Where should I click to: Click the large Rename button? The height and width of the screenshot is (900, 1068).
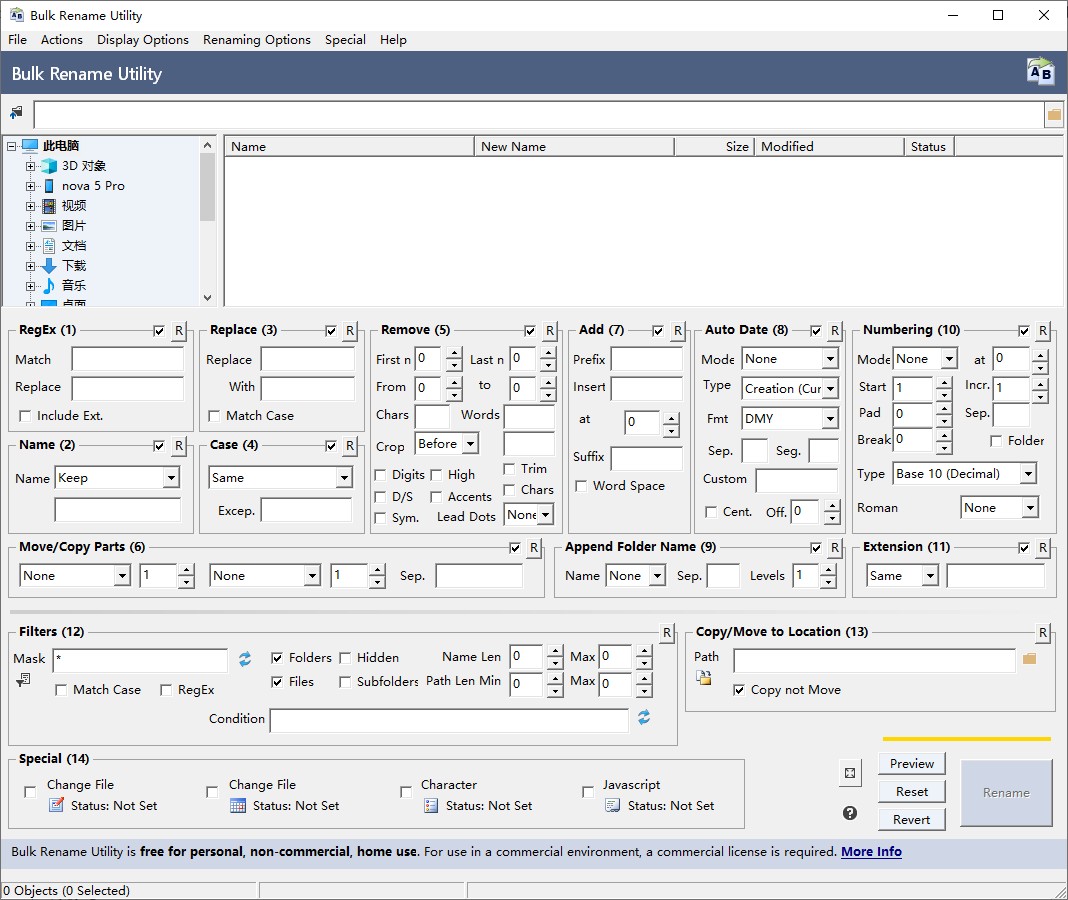[x=1006, y=793]
